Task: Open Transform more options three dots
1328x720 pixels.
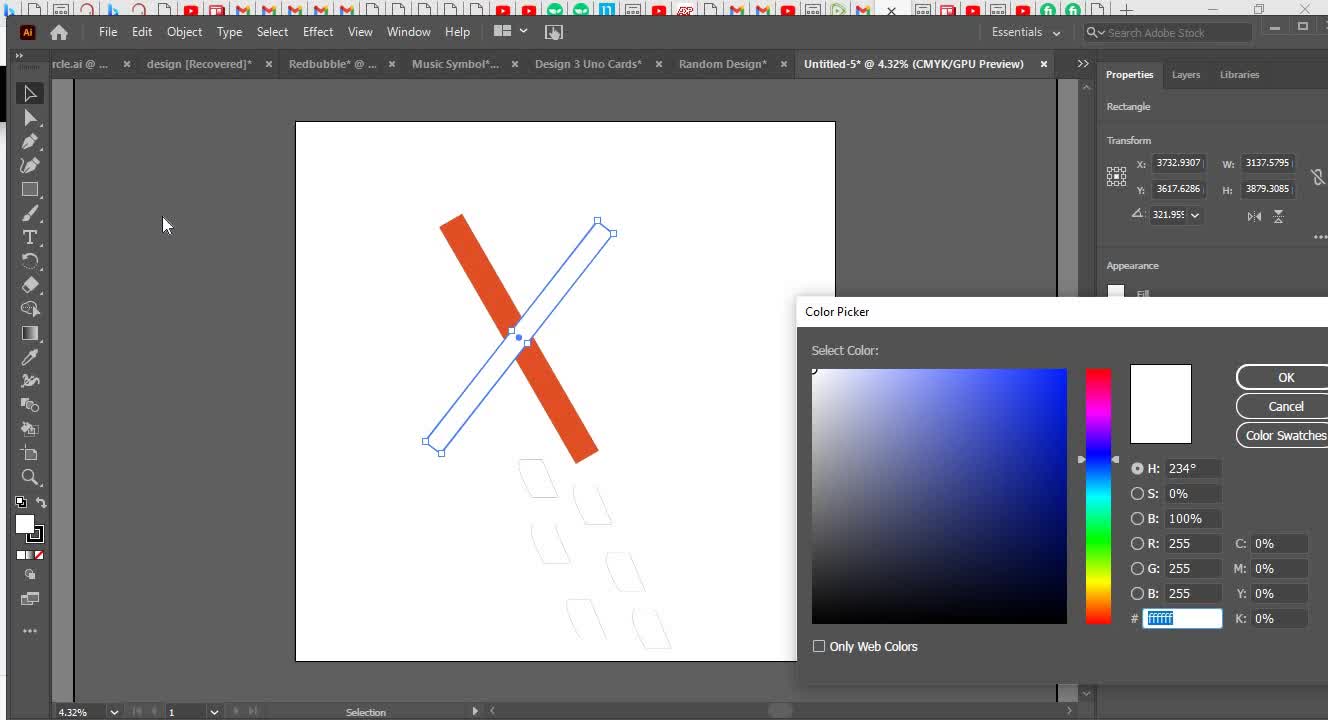Action: pos(1320,238)
